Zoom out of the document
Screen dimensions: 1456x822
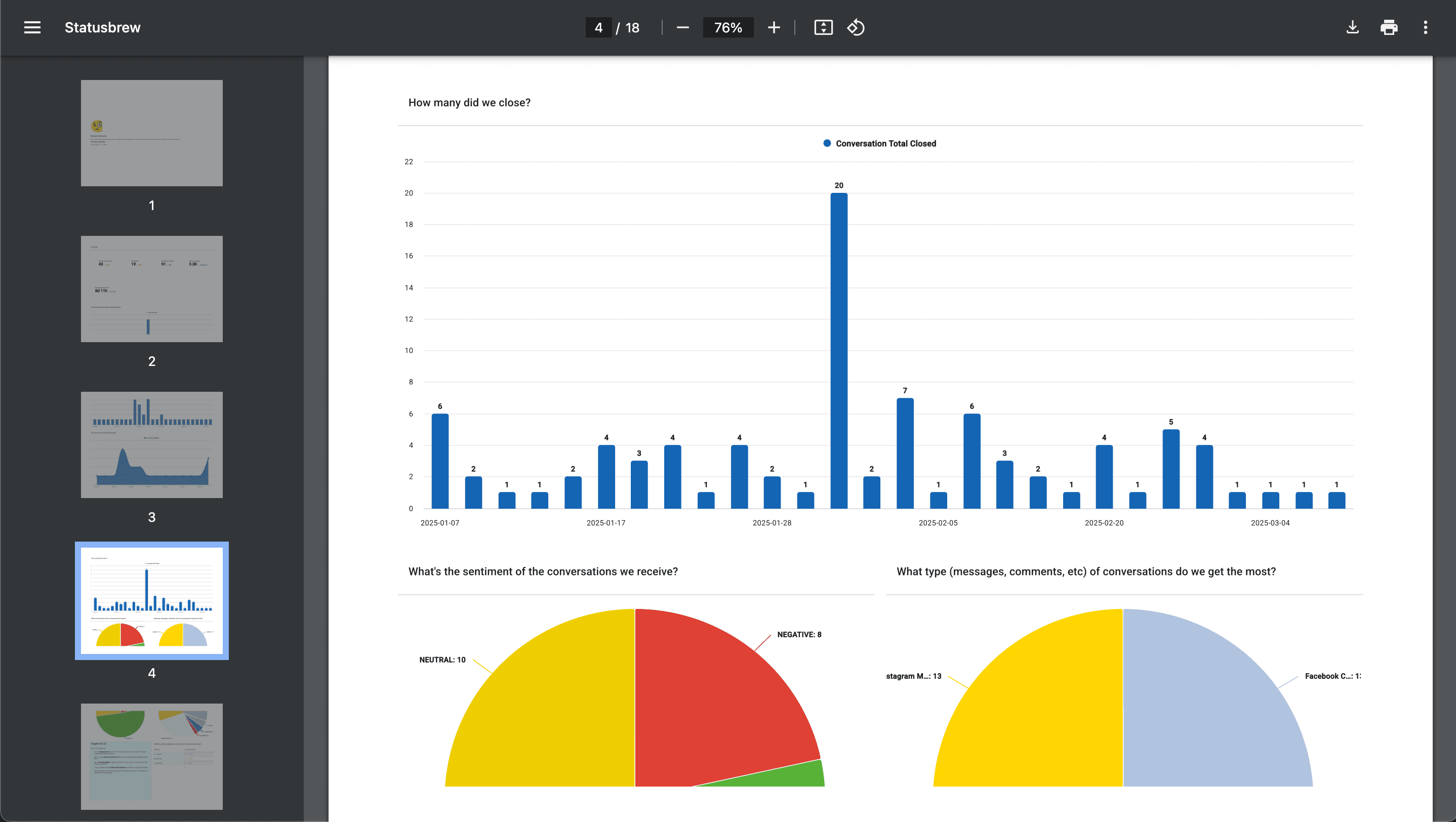[682, 27]
